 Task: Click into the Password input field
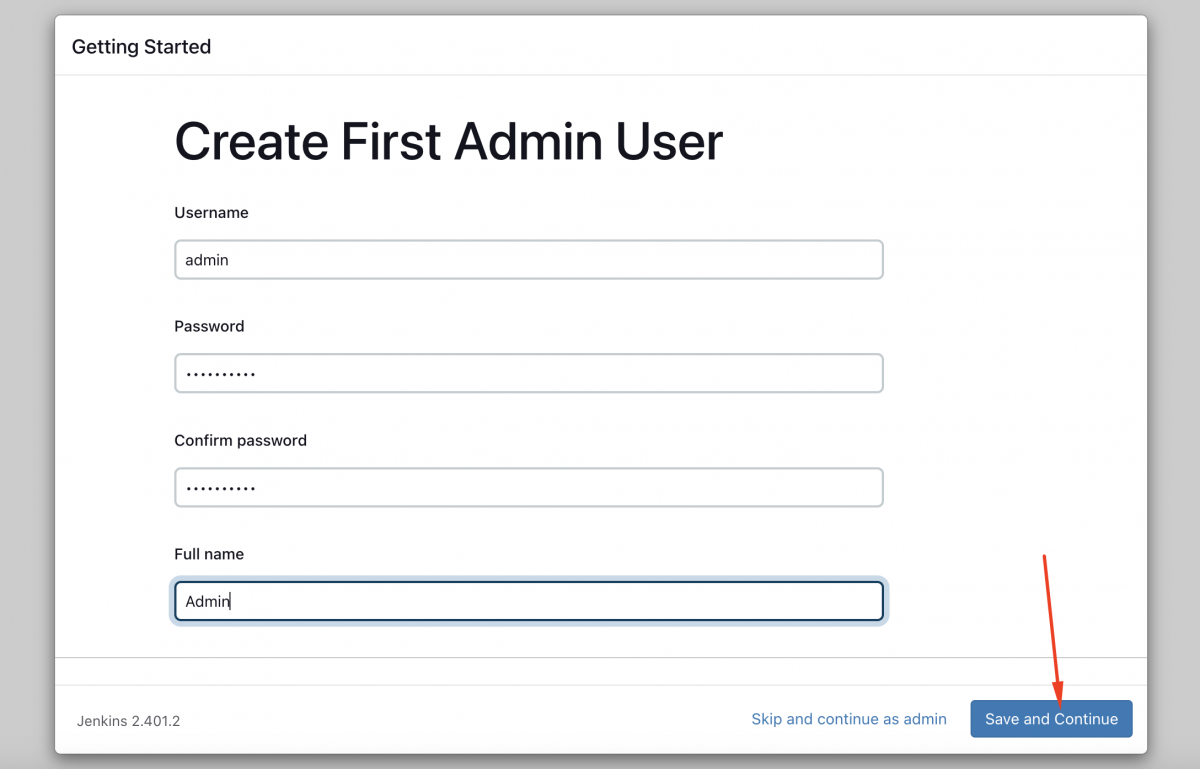point(528,373)
